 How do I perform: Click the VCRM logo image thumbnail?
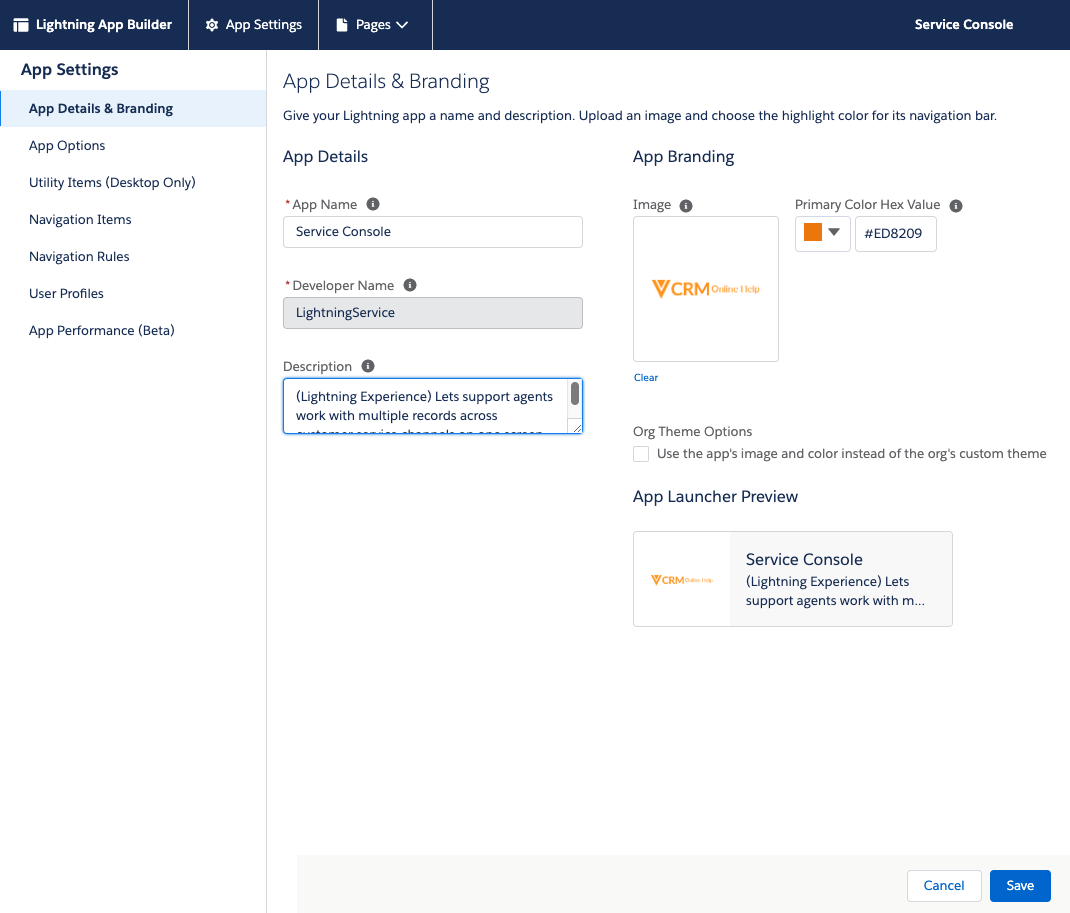point(706,289)
